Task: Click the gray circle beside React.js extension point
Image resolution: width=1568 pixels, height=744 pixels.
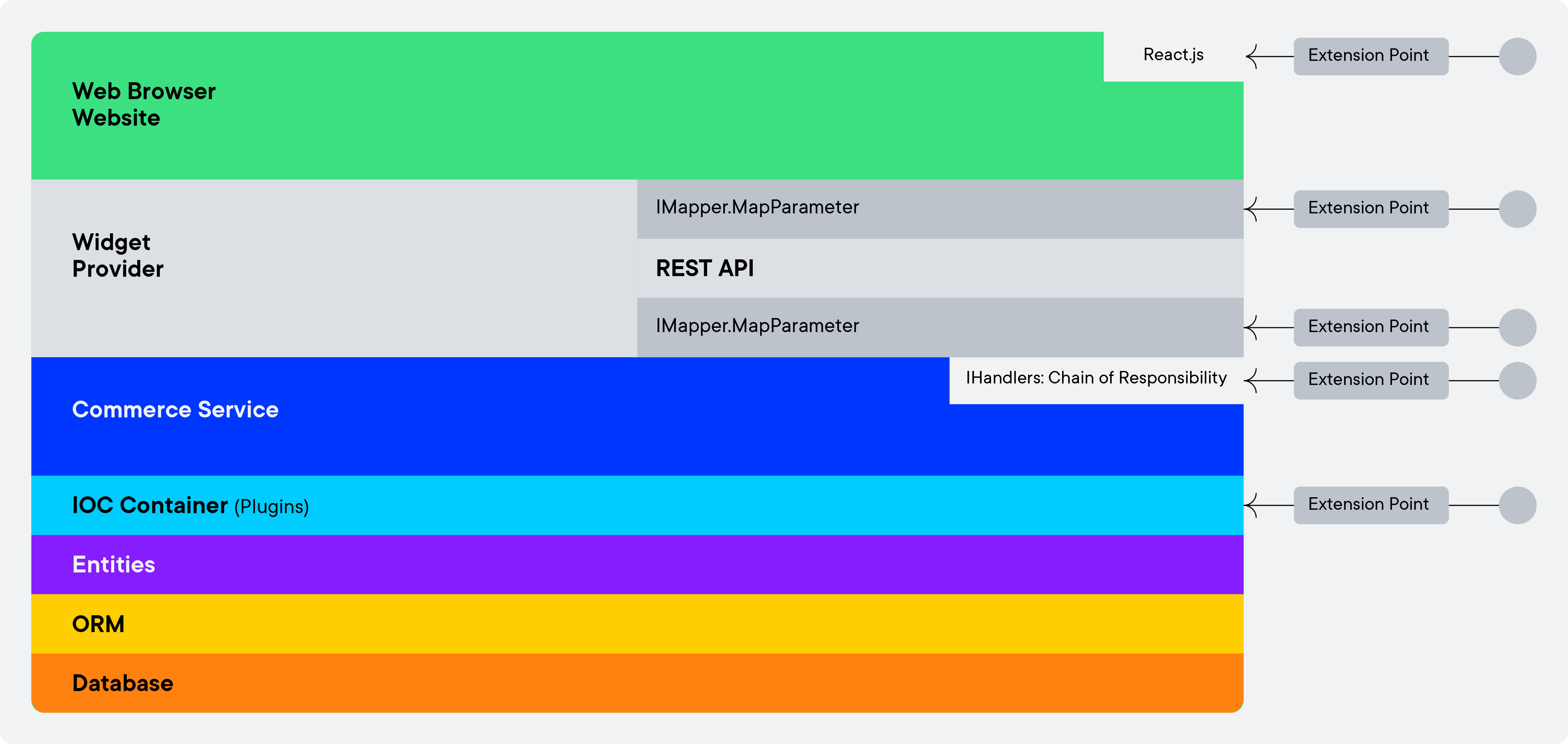Action: [1517, 56]
